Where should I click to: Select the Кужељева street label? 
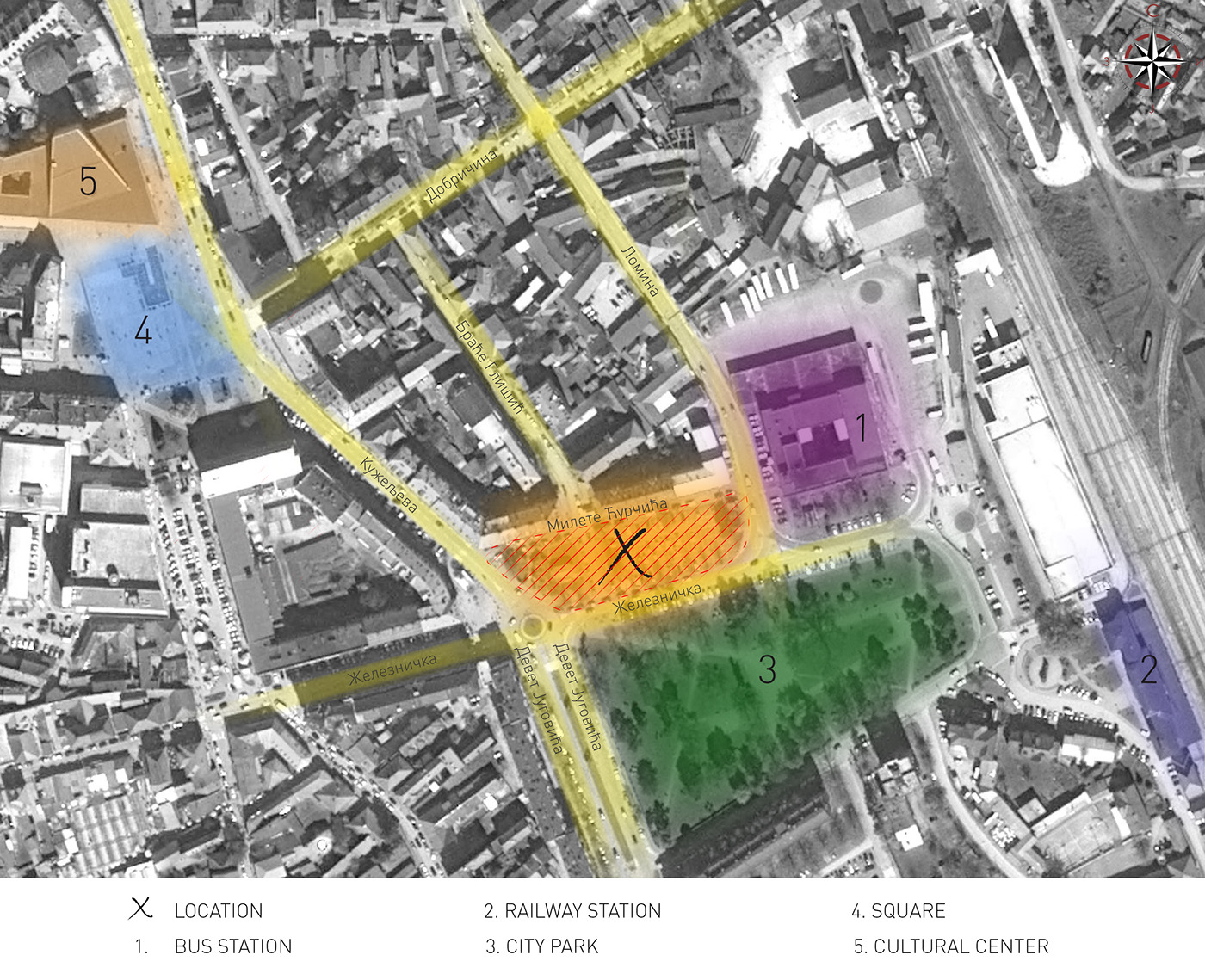389,485
